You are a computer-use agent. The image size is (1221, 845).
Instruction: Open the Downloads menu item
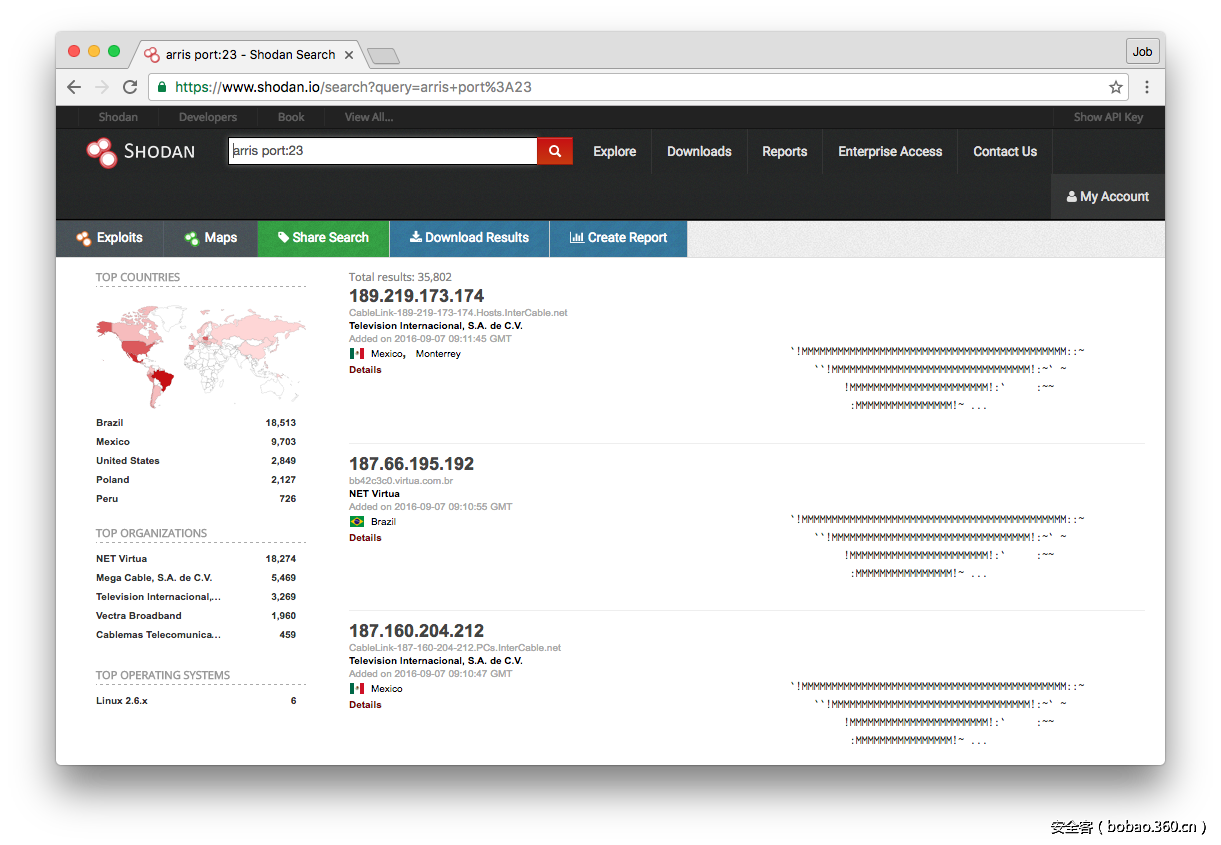(x=699, y=152)
